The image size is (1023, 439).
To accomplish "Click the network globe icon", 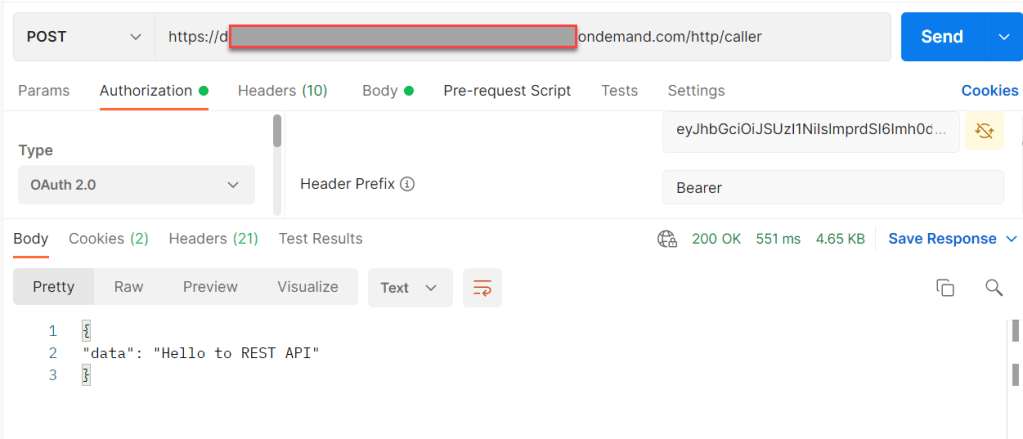I will pos(667,239).
